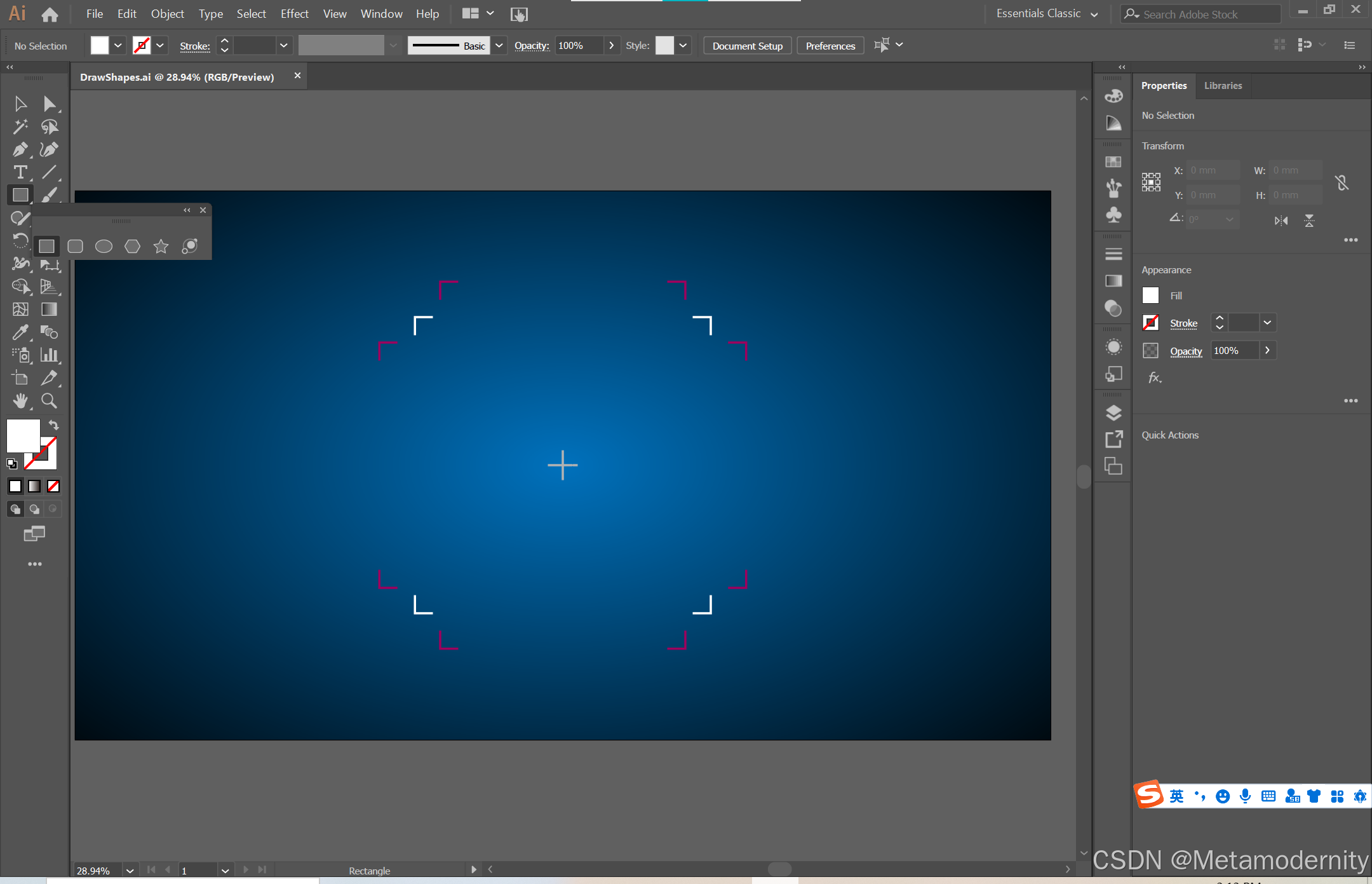Select the Eyedropper tool
This screenshot has height=884, width=1372.
(20, 332)
